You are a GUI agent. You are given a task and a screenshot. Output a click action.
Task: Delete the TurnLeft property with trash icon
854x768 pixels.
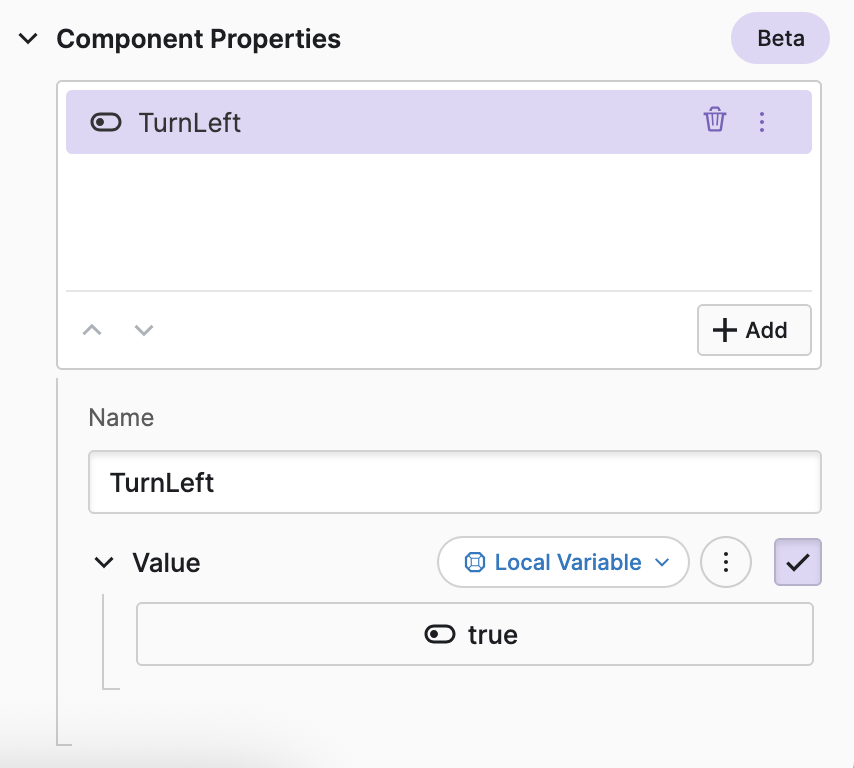tap(714, 121)
